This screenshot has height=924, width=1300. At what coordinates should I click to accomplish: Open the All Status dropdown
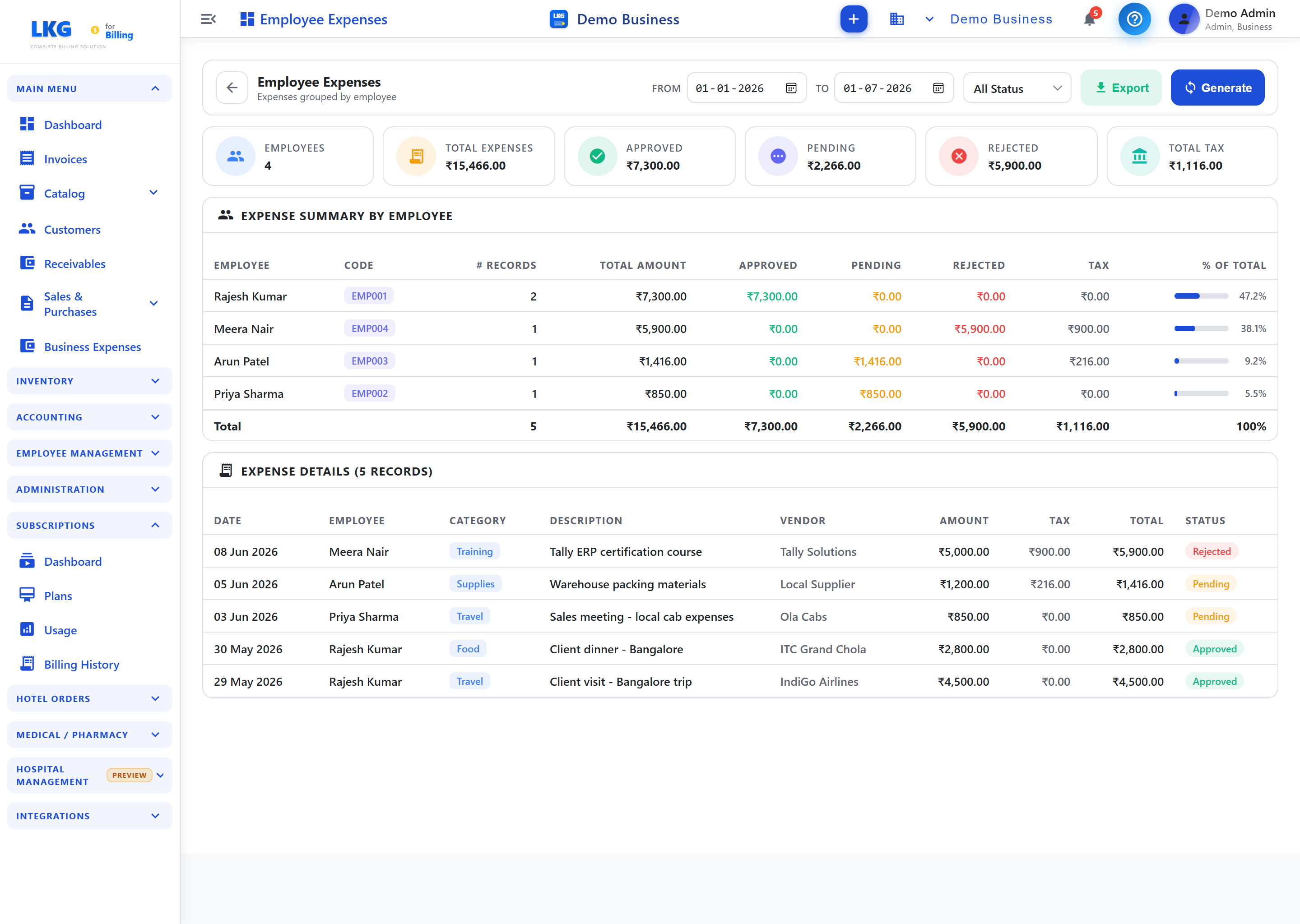pos(1017,88)
